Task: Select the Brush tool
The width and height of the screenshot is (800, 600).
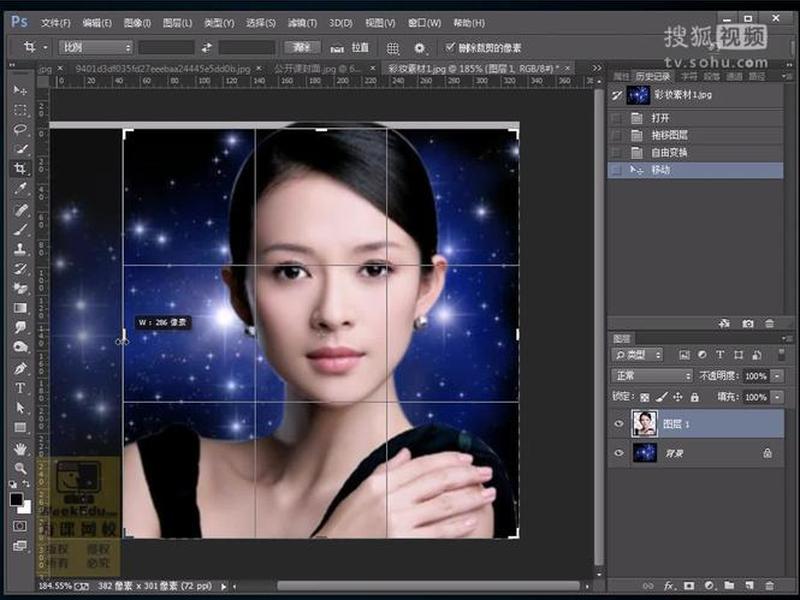Action: click(20, 229)
